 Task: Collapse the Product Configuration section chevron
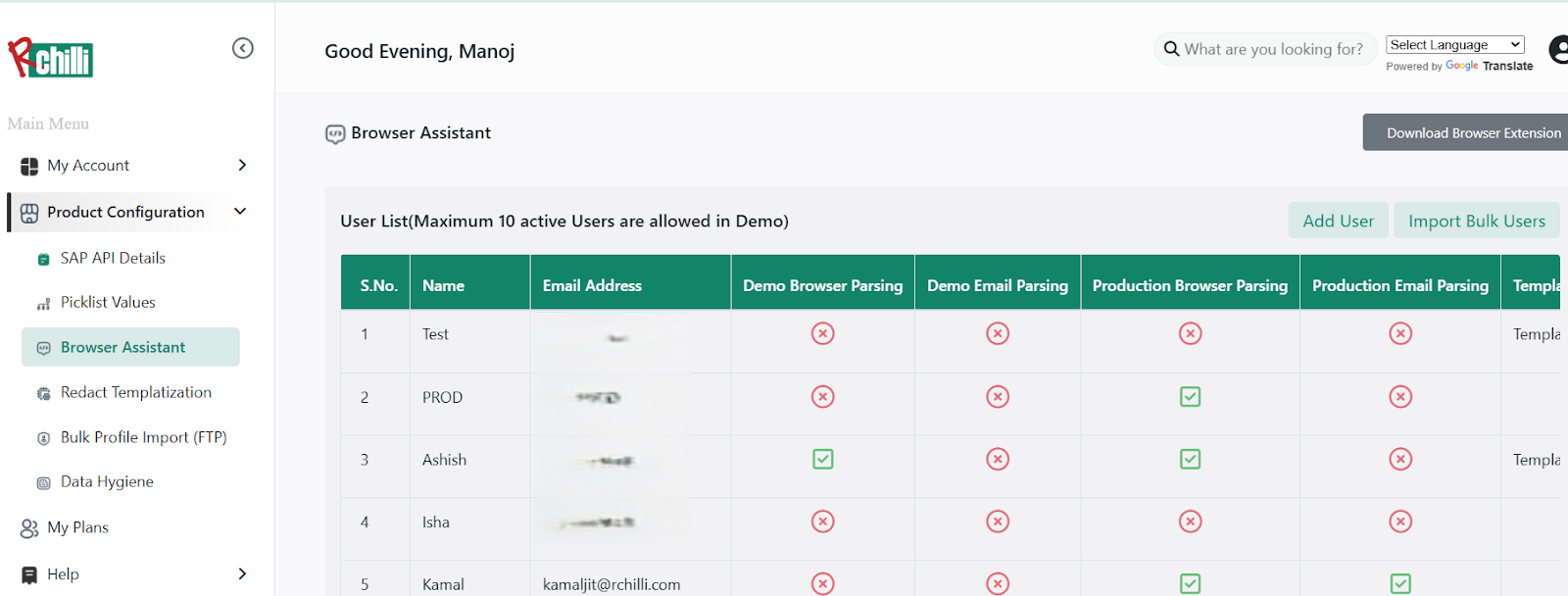(x=240, y=212)
